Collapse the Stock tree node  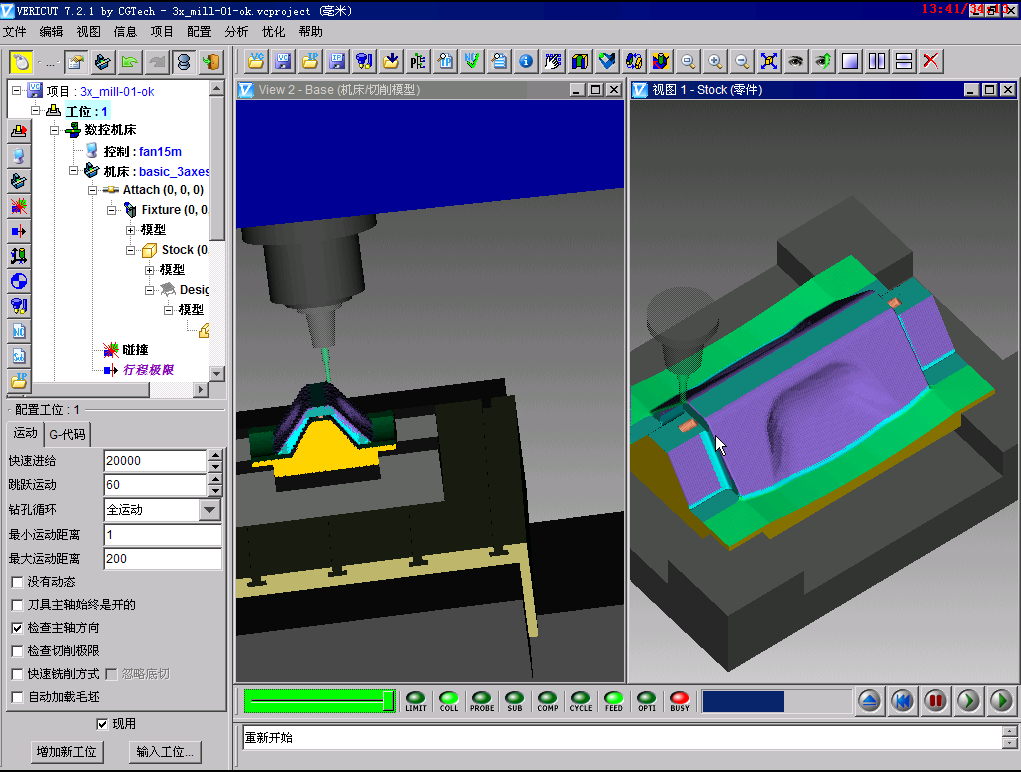click(130, 250)
